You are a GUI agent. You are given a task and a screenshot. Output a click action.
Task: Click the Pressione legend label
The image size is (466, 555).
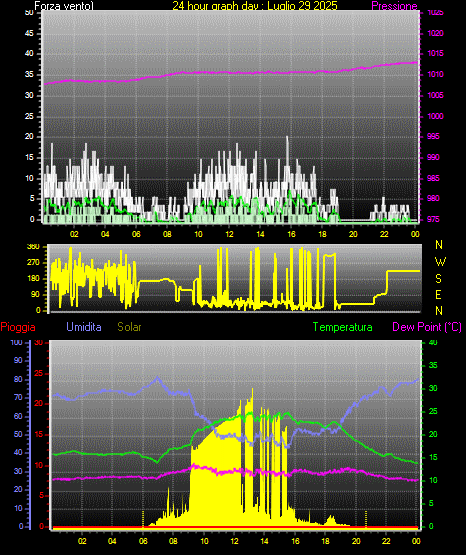(x=394, y=6)
